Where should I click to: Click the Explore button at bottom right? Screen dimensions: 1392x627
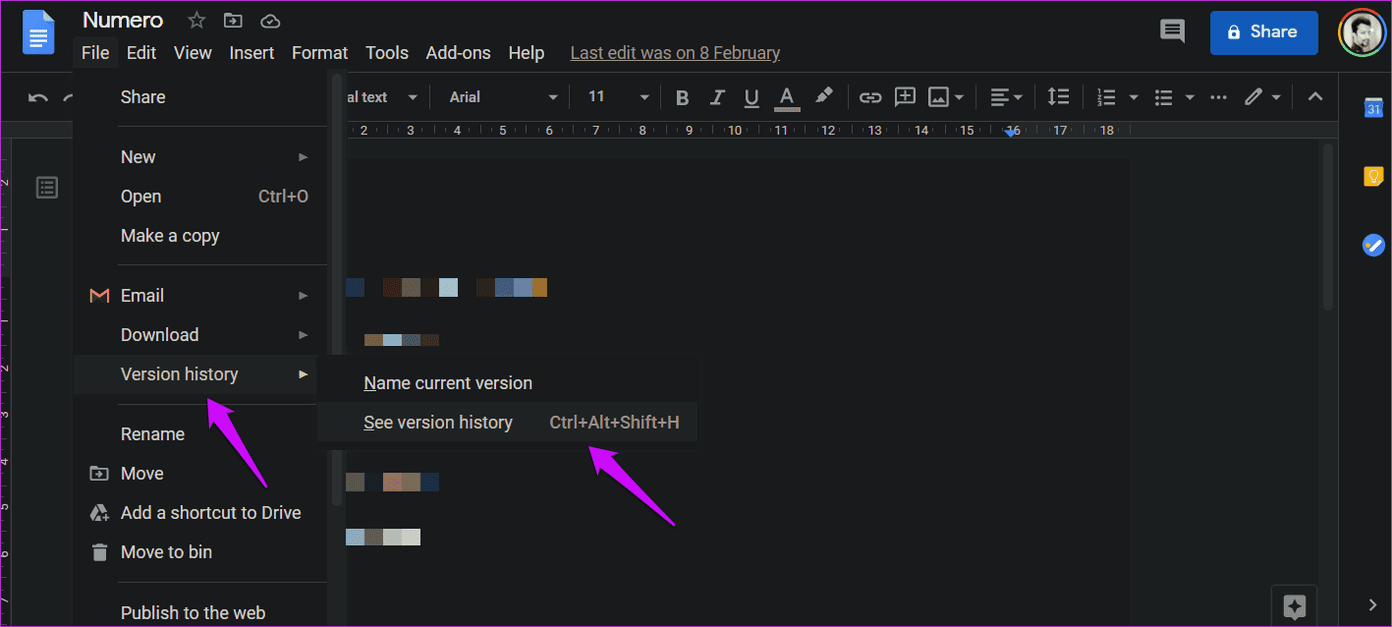[1294, 606]
